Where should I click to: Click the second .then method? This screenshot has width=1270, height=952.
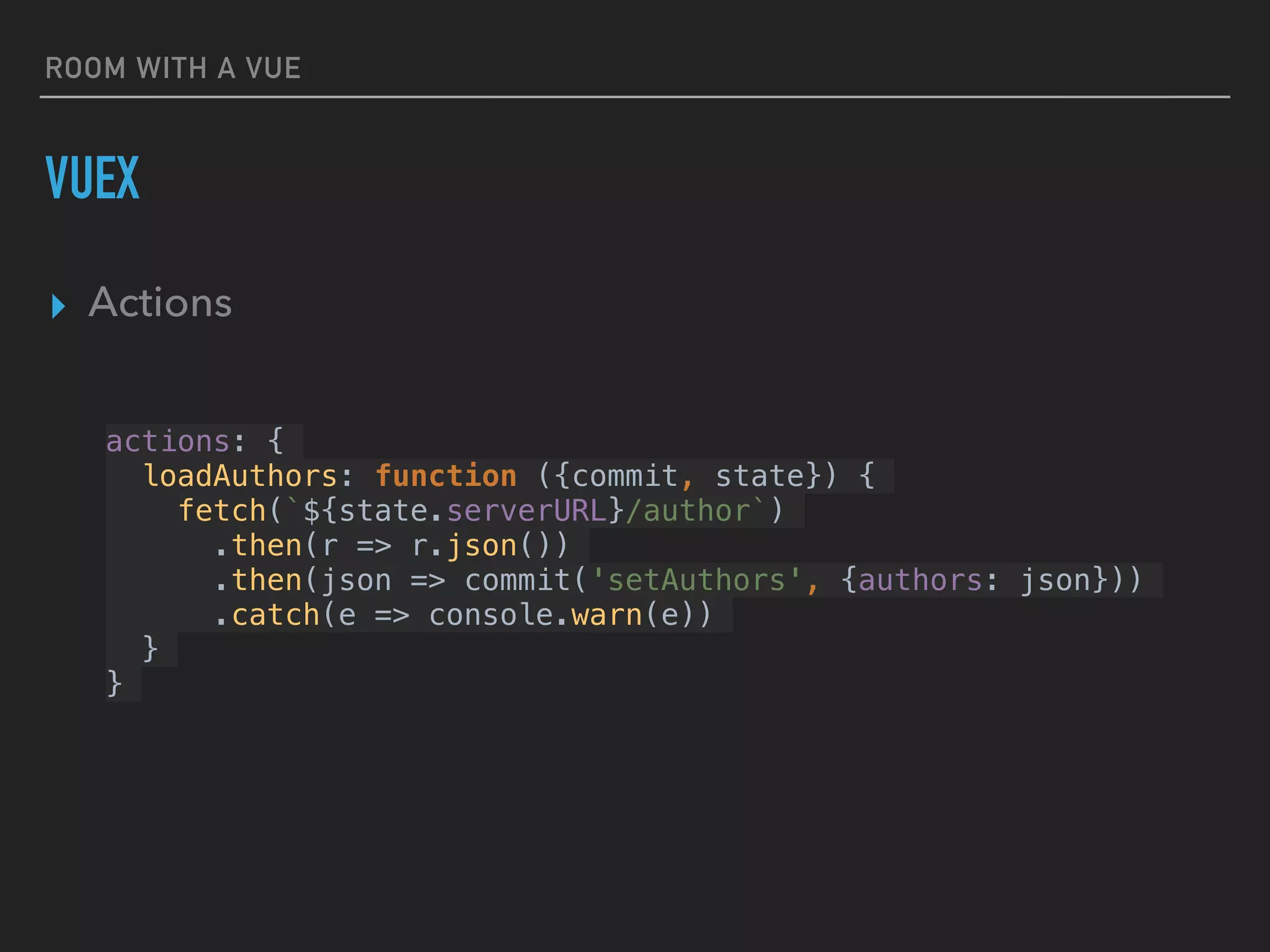(x=267, y=580)
